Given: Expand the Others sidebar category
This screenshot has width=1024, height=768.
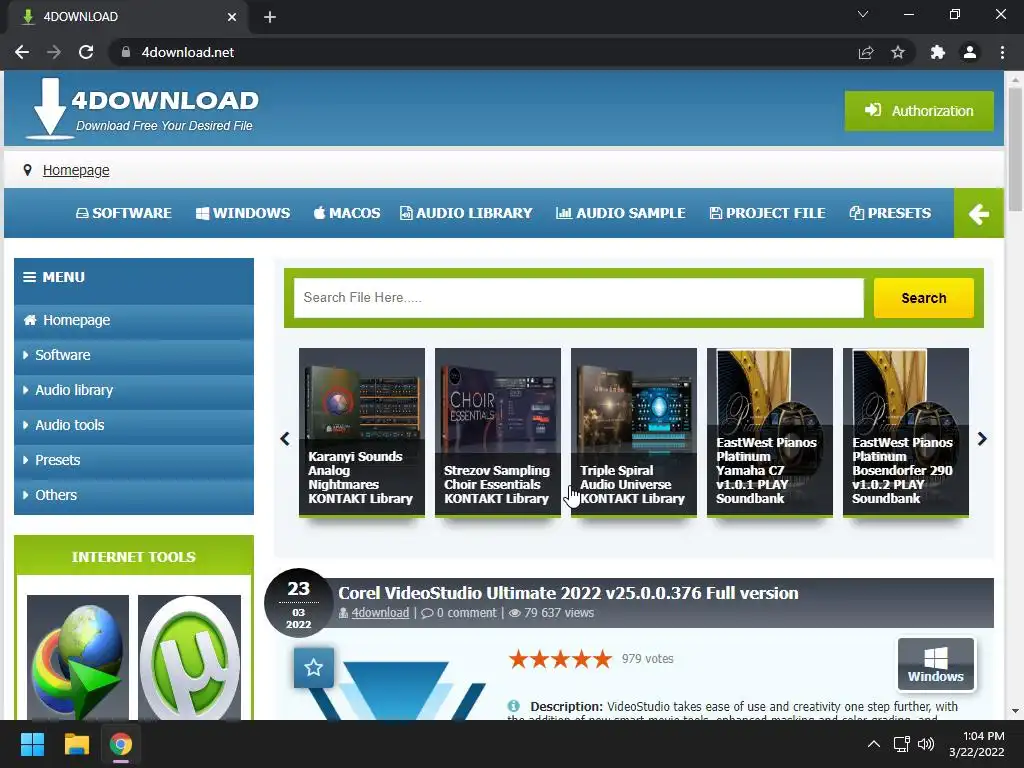Looking at the screenshot, I should click(134, 495).
